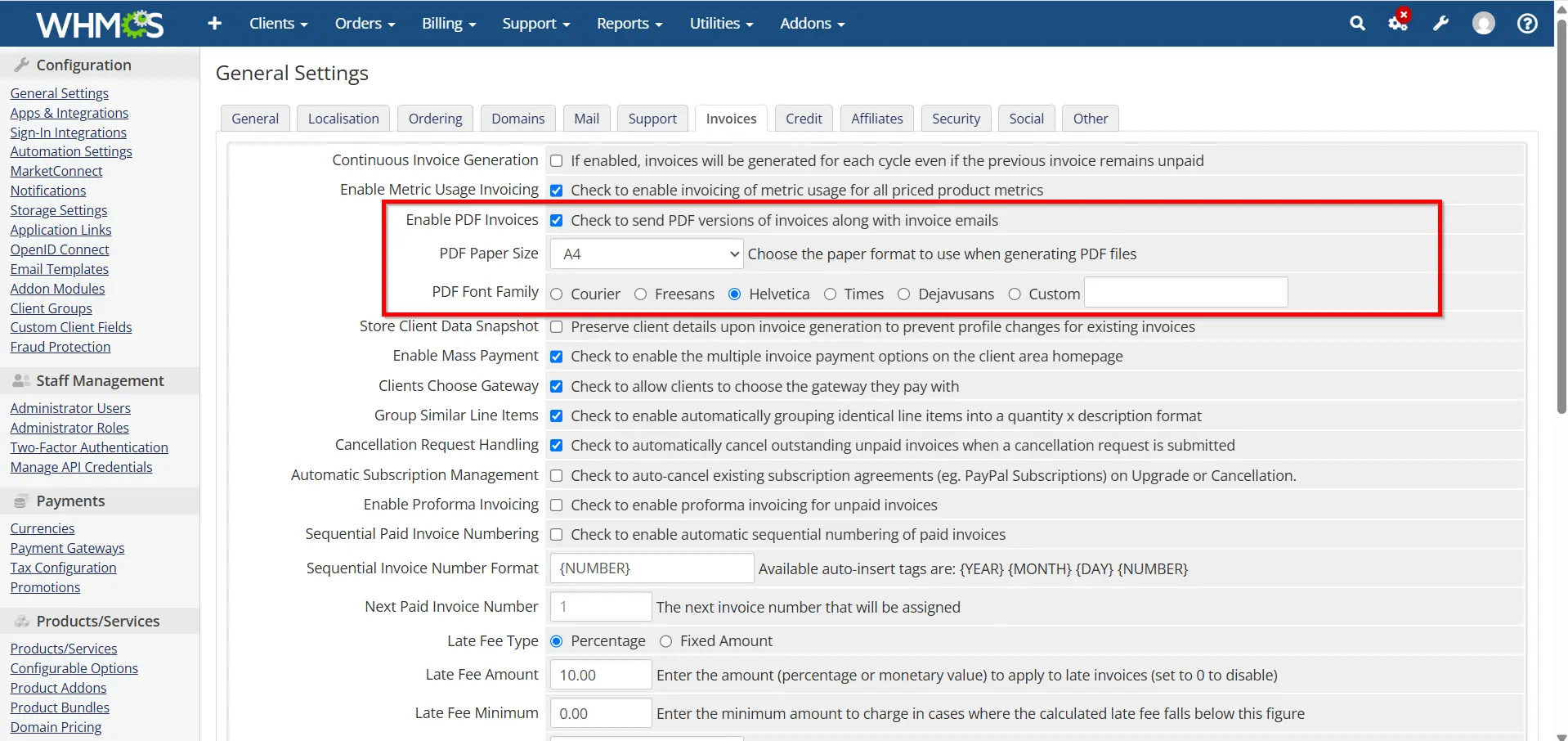Click the WHMCS logo

coord(100,24)
